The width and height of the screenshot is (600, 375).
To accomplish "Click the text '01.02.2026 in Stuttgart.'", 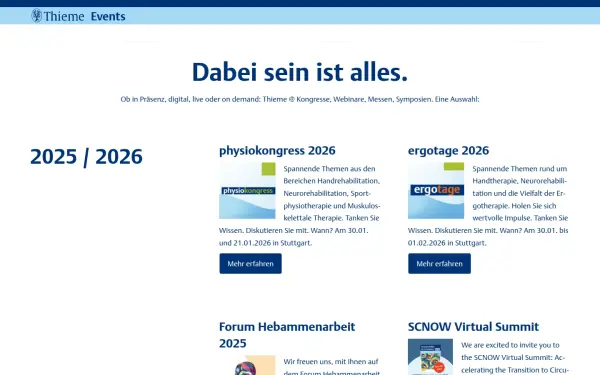I will tap(447, 243).
